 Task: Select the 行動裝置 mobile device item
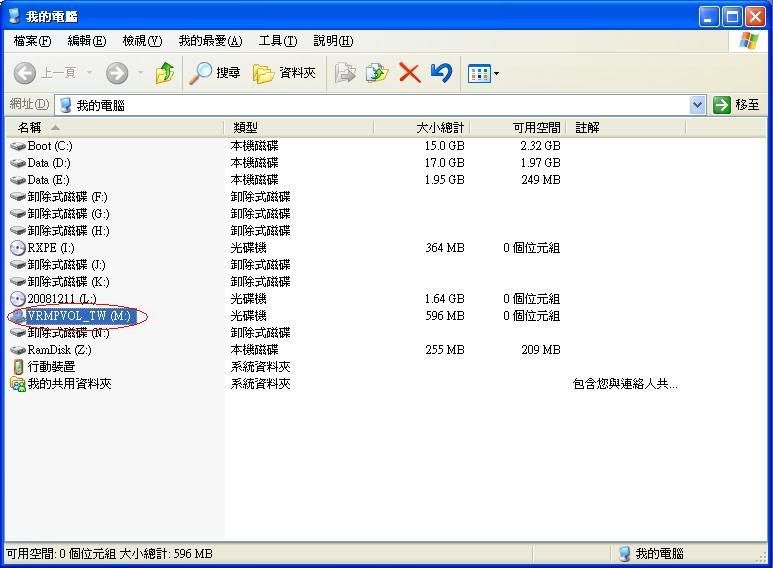pyautogui.click(x=50, y=367)
